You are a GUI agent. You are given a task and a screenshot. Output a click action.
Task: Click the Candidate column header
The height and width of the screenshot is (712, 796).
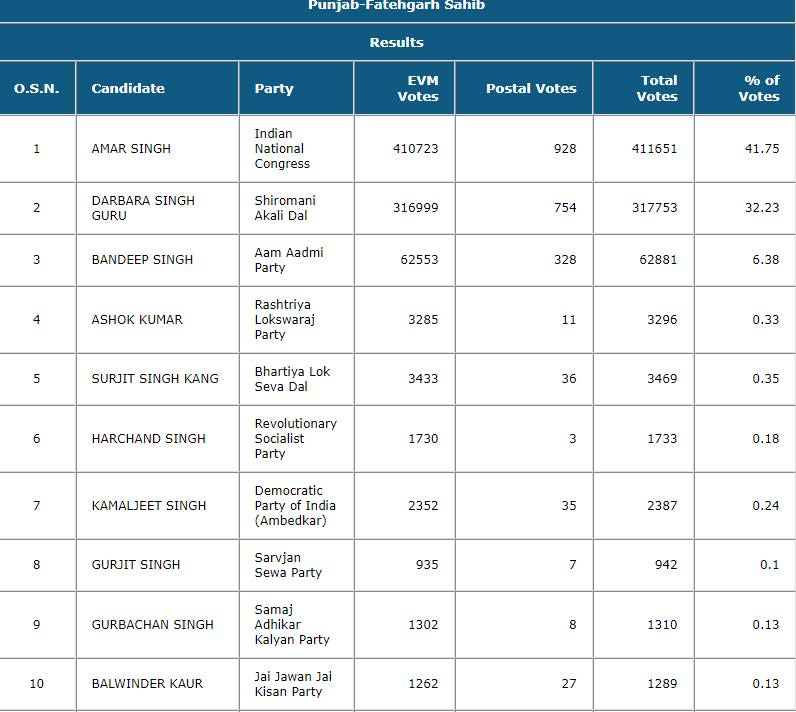coord(128,88)
